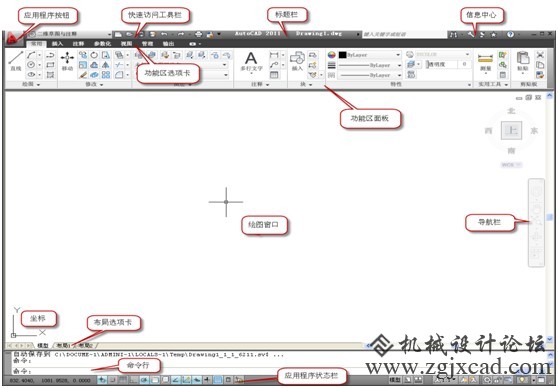
Task: Click the coordinate readout in status bar
Action: click(50, 380)
